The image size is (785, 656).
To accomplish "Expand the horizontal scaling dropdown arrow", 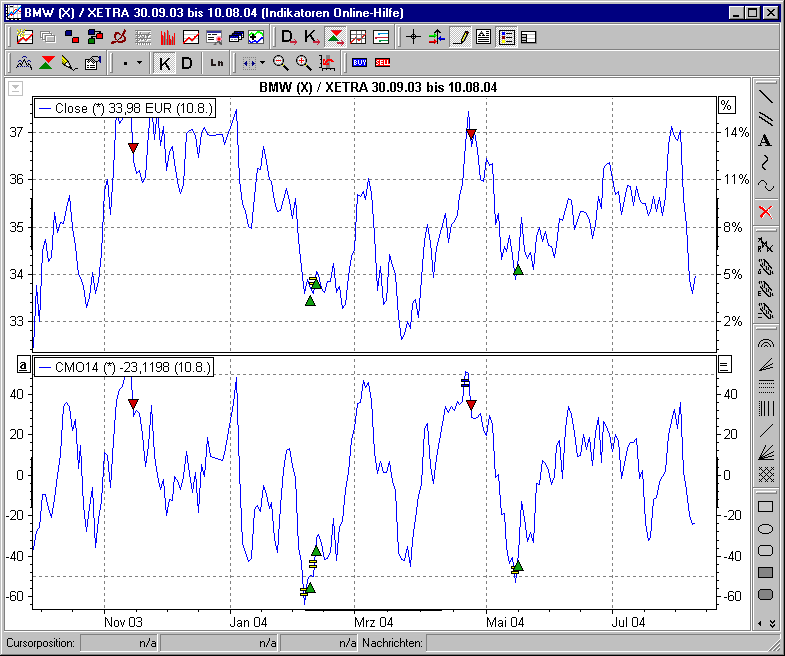I will (262, 63).
